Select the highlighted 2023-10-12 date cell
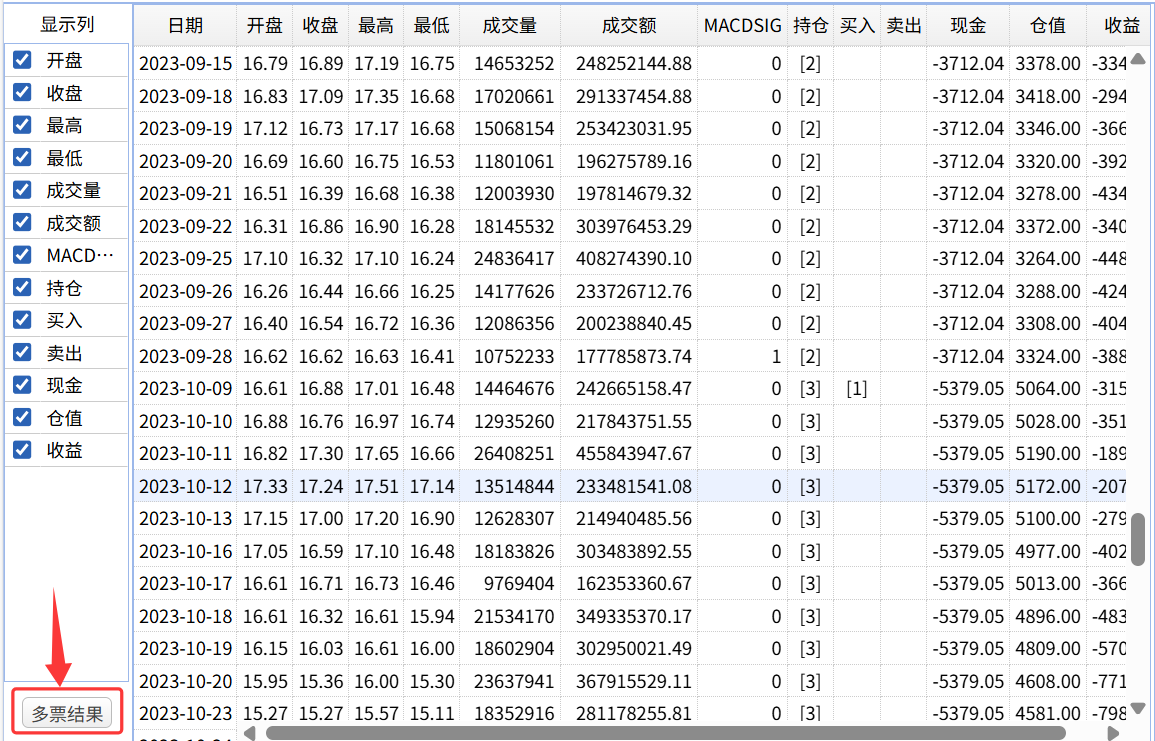This screenshot has height=741, width=1155. (185, 486)
